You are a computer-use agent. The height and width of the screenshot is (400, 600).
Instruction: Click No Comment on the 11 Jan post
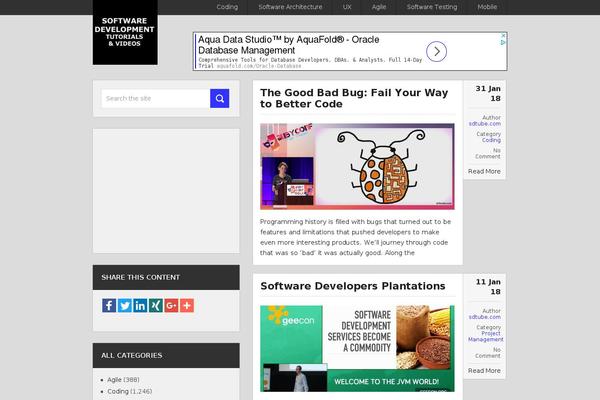(488, 353)
